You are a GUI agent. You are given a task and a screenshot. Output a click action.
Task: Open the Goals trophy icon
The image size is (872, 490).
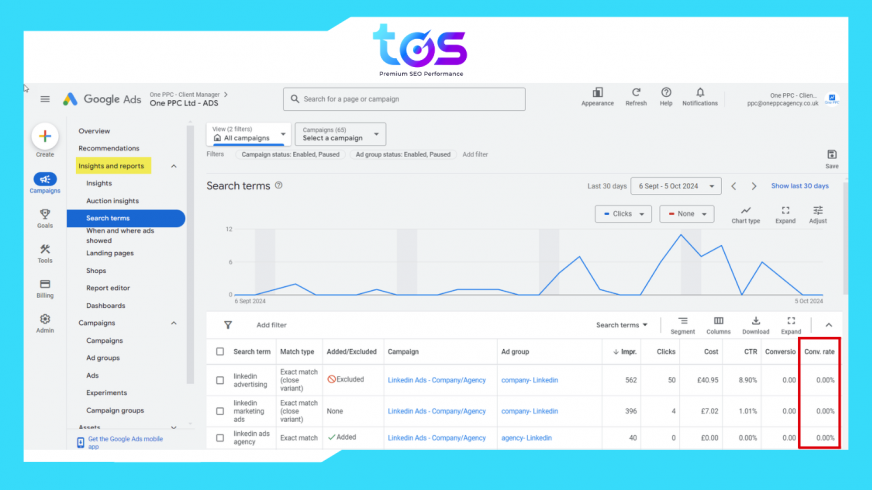[x=45, y=214]
